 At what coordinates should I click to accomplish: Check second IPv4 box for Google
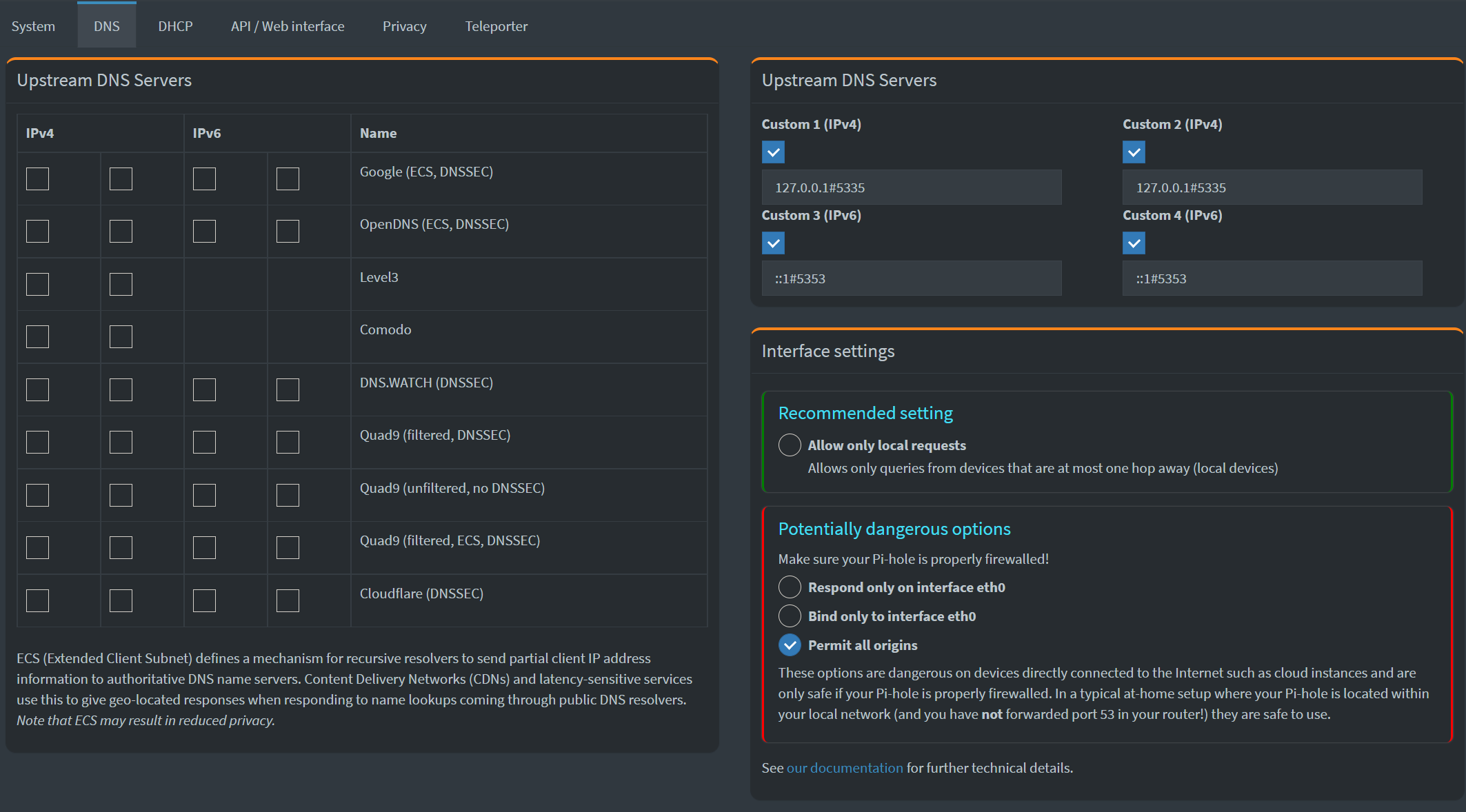[x=121, y=179]
